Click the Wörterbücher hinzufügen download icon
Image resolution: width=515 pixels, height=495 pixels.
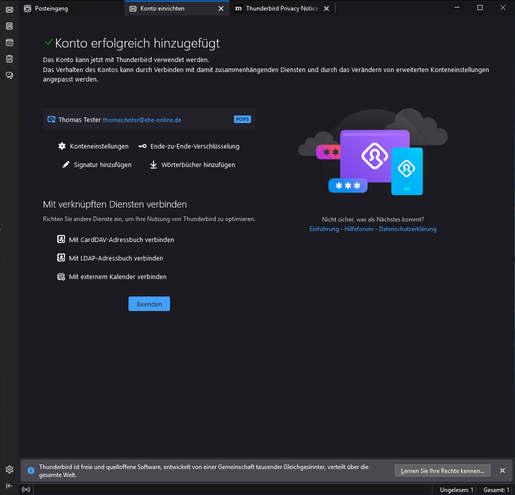[153, 164]
